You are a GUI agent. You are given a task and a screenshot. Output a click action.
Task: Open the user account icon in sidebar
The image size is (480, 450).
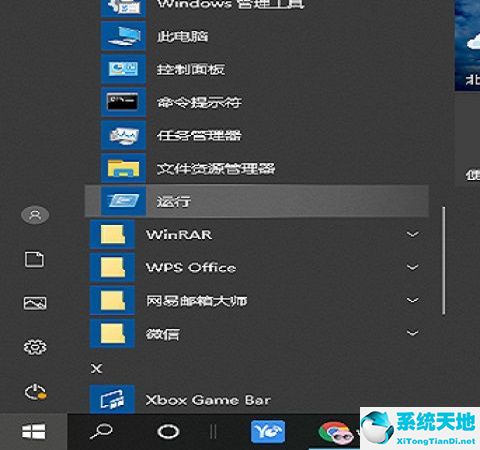(35, 215)
